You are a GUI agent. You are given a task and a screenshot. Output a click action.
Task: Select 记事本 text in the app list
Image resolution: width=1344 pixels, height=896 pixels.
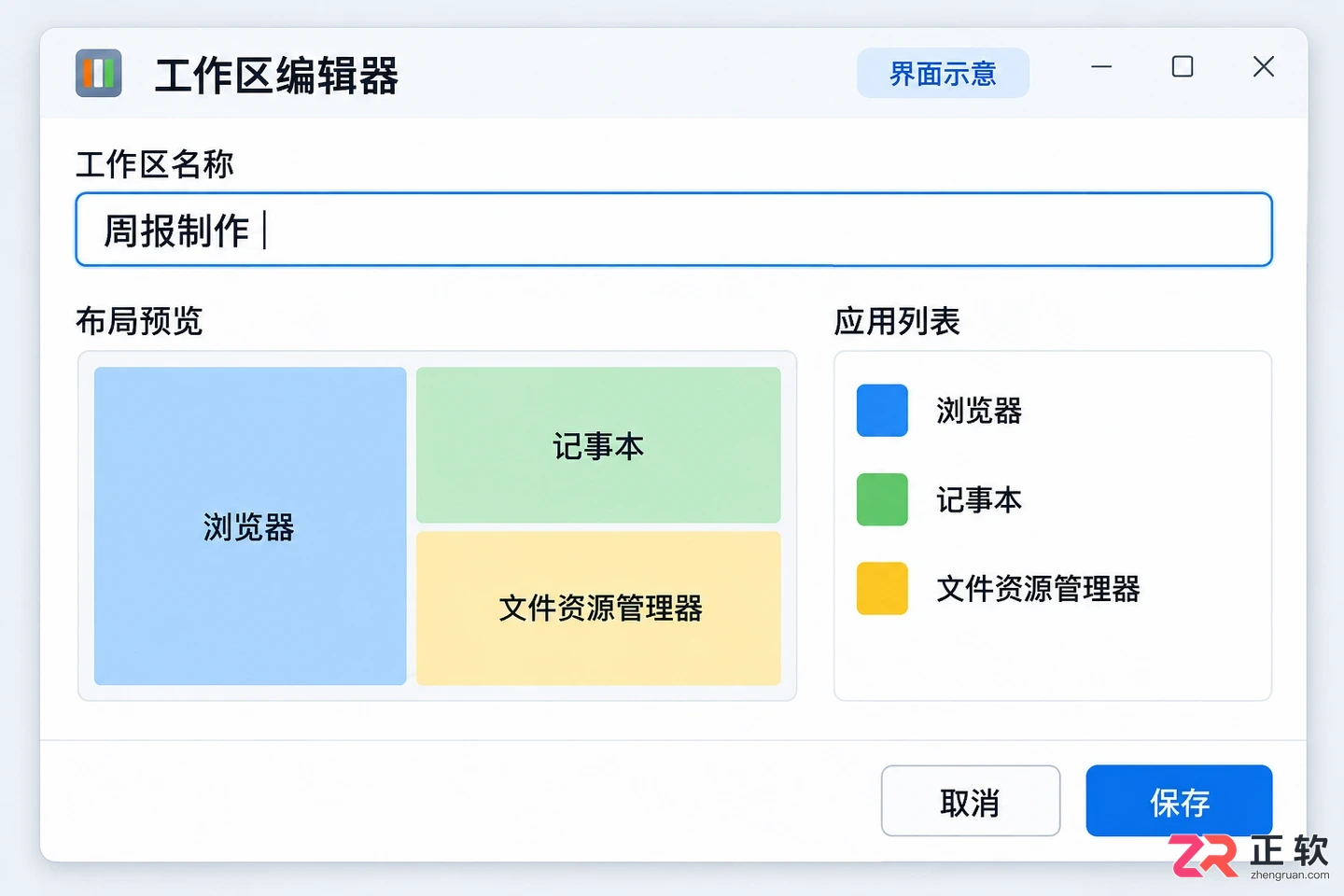[979, 500]
